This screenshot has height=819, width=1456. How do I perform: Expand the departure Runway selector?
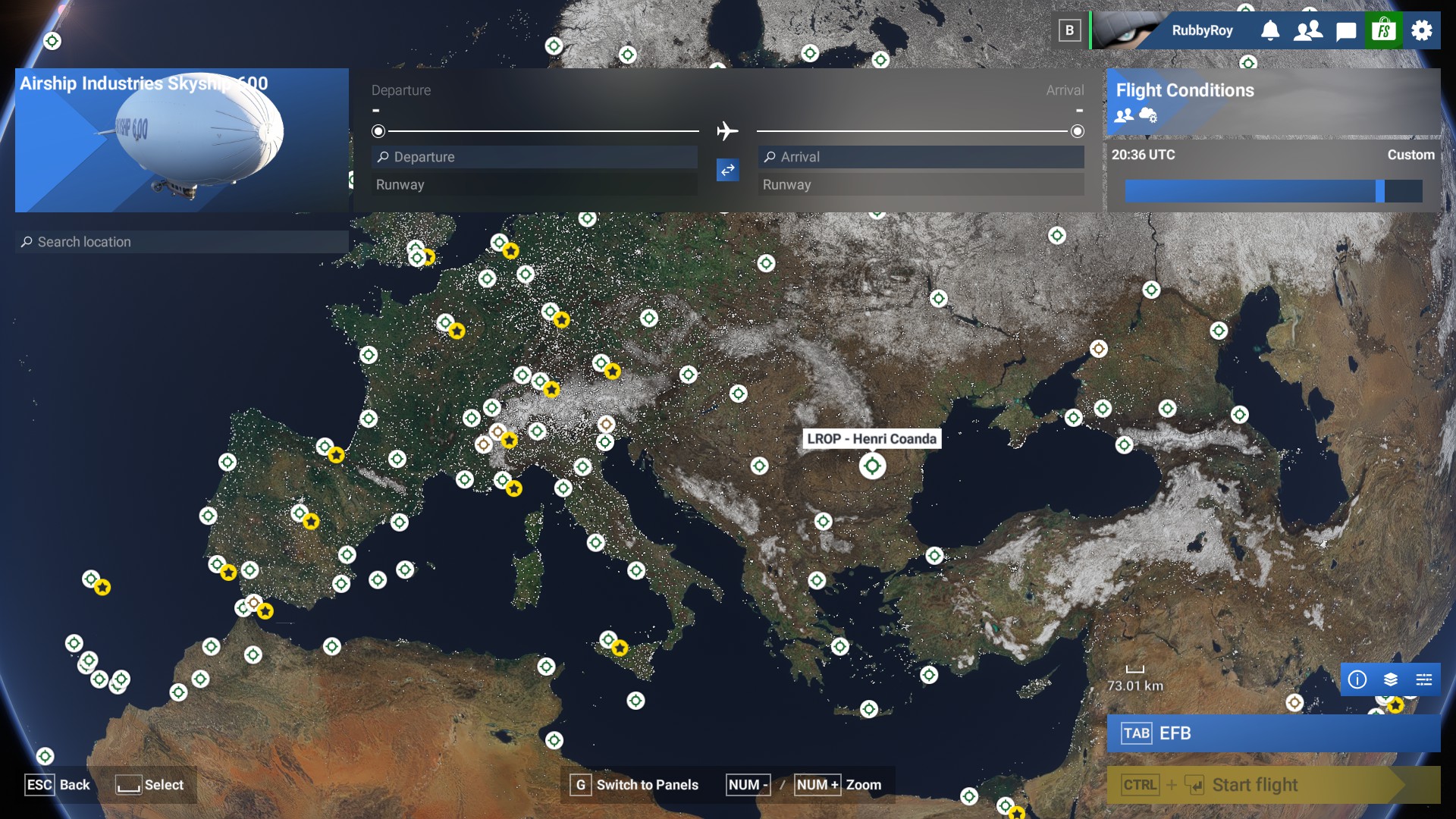[535, 184]
